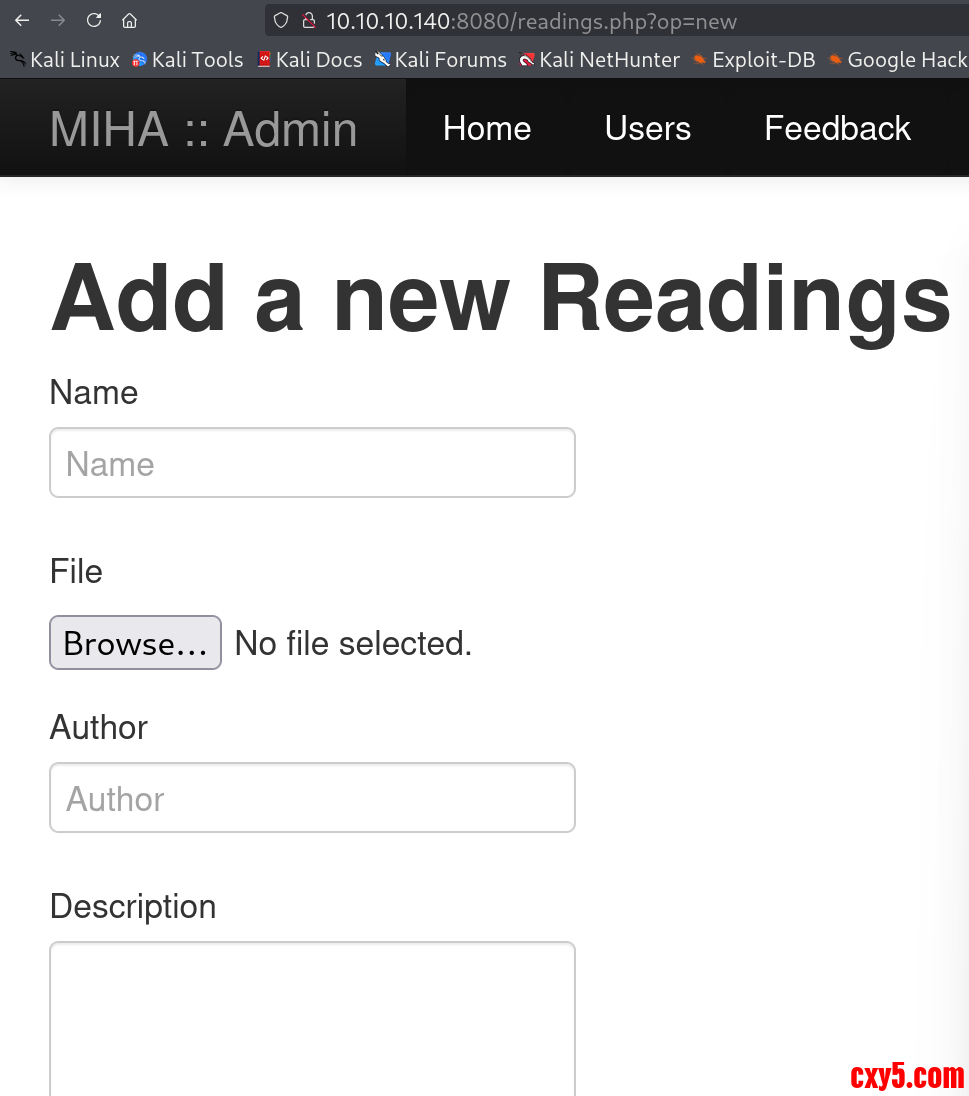Click the shield tracking protection icon
Screen dimensions: 969x1096
pos(281,20)
